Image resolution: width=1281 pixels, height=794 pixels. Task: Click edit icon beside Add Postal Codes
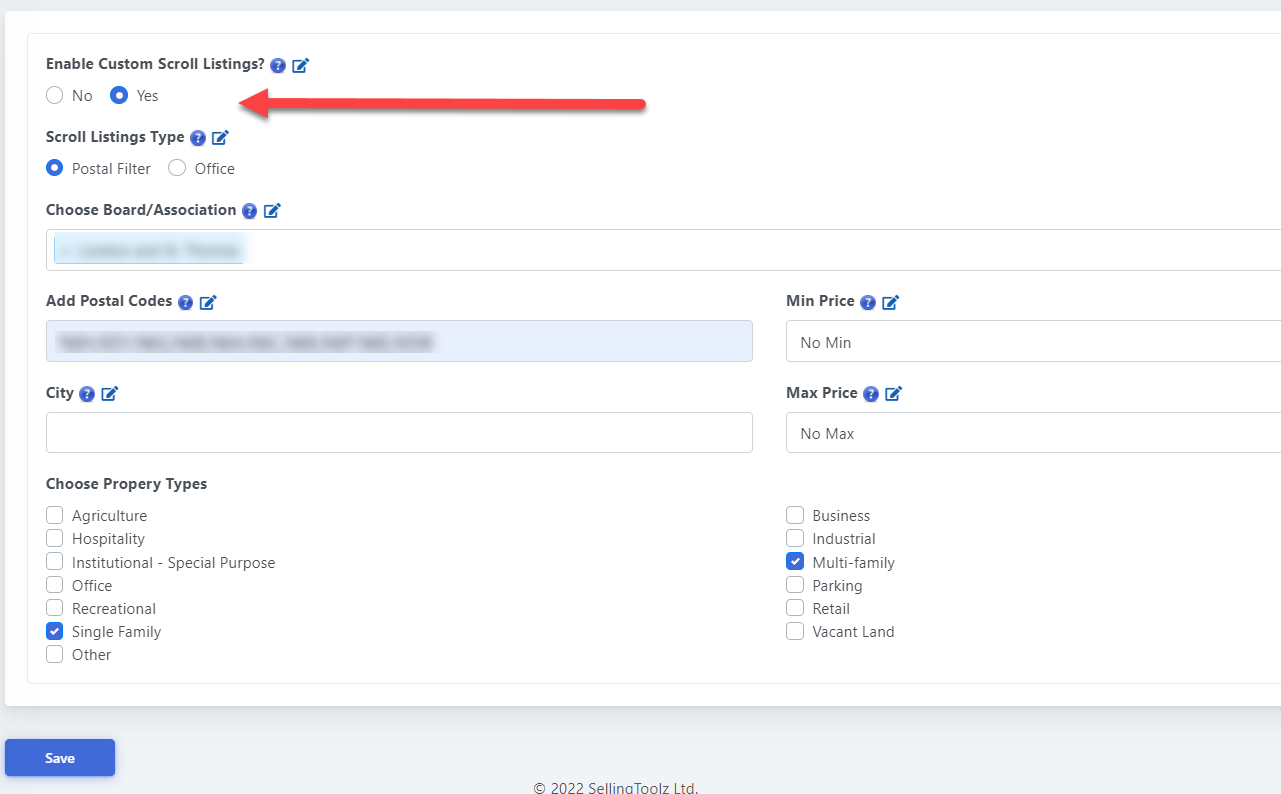click(x=208, y=302)
